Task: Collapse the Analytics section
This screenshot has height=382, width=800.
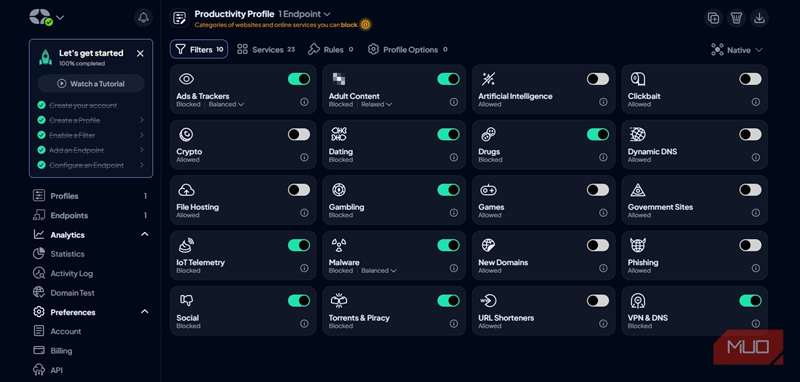Action: point(145,234)
